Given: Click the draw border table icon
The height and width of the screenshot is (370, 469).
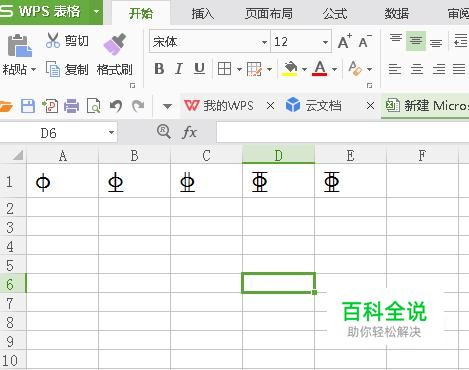Looking at the screenshot, I should (x=254, y=69).
